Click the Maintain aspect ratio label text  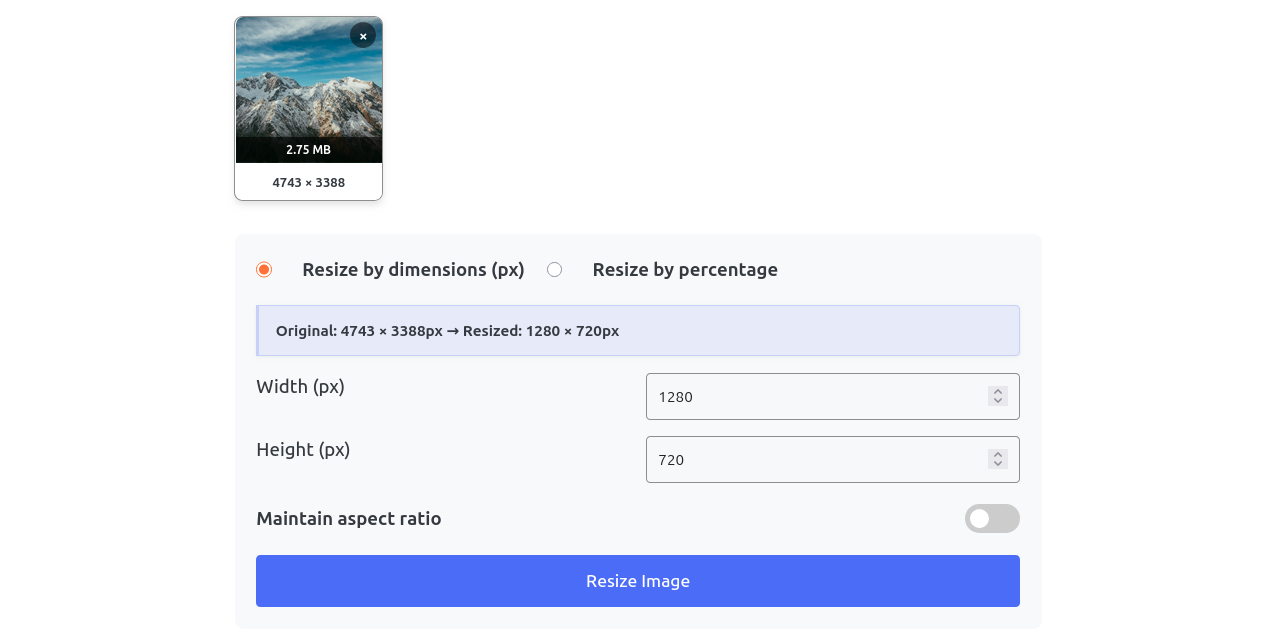click(x=348, y=518)
